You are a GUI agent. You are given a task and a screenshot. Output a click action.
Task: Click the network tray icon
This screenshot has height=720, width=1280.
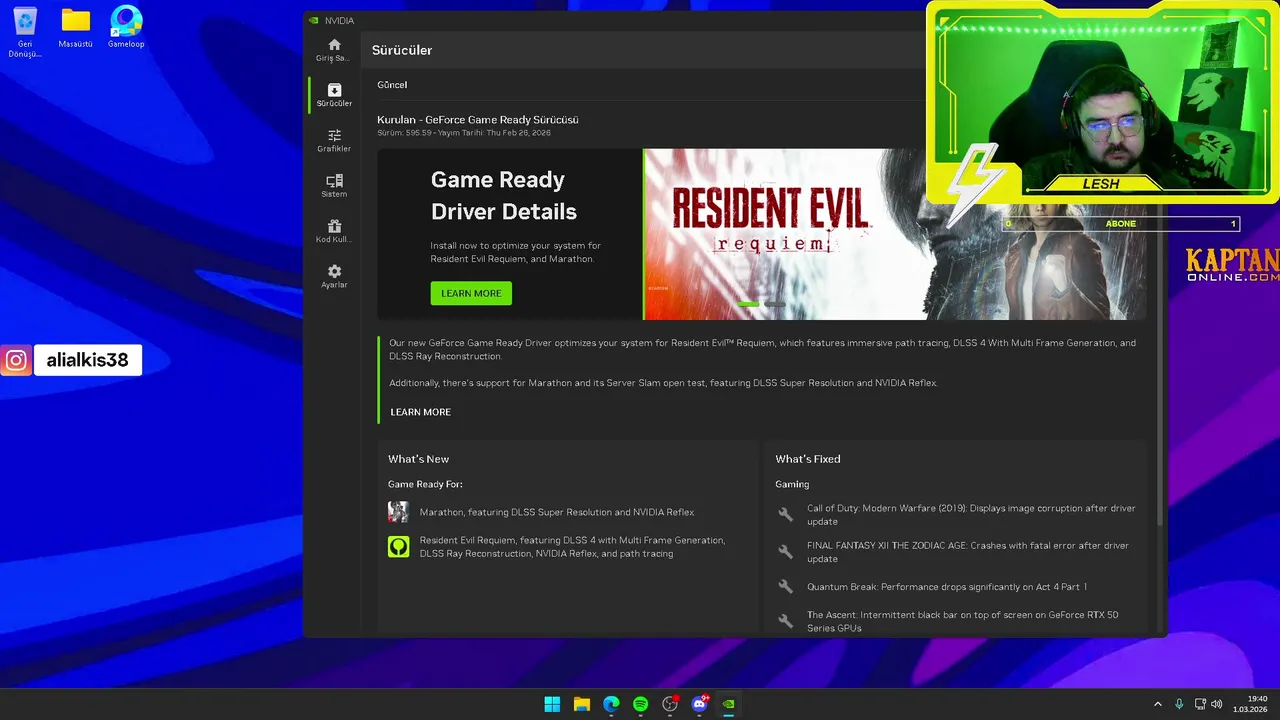pos(1200,704)
